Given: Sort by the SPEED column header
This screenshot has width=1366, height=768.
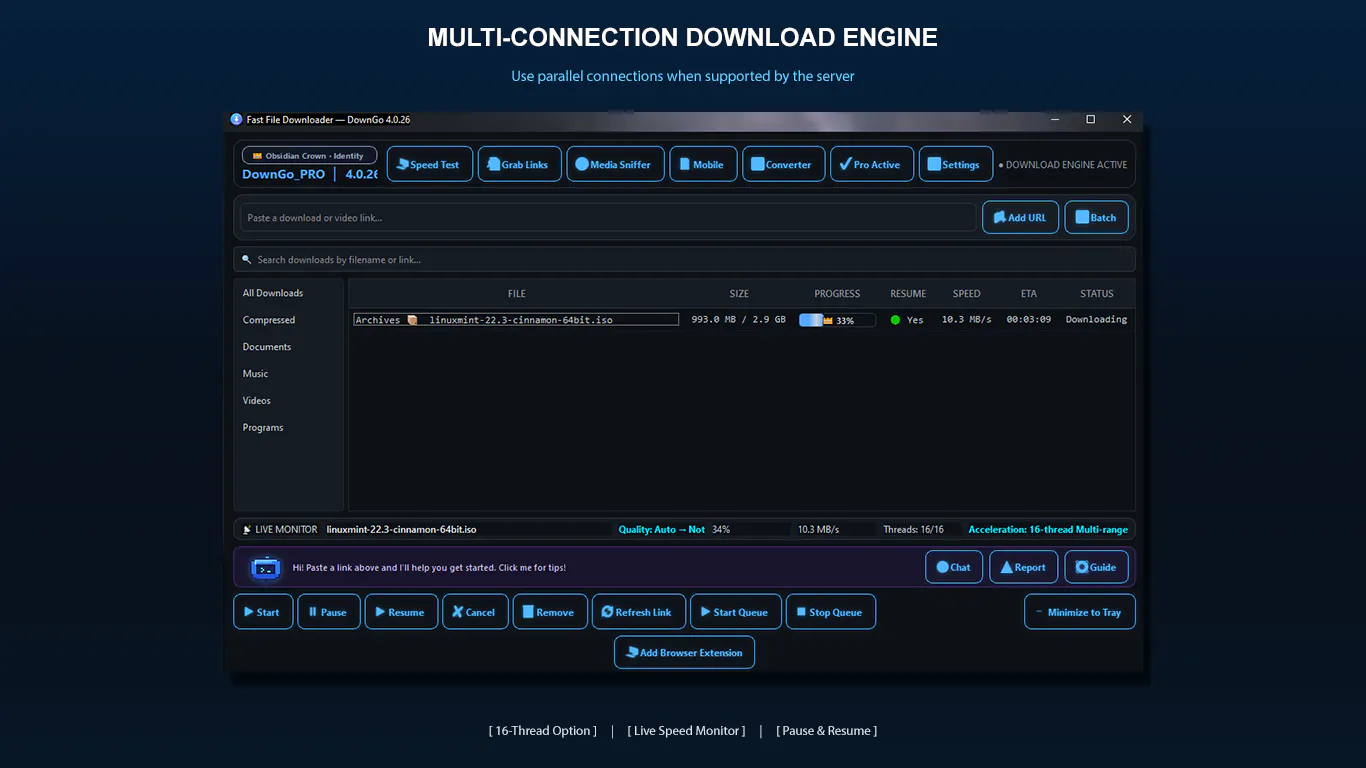Looking at the screenshot, I should (x=967, y=294).
